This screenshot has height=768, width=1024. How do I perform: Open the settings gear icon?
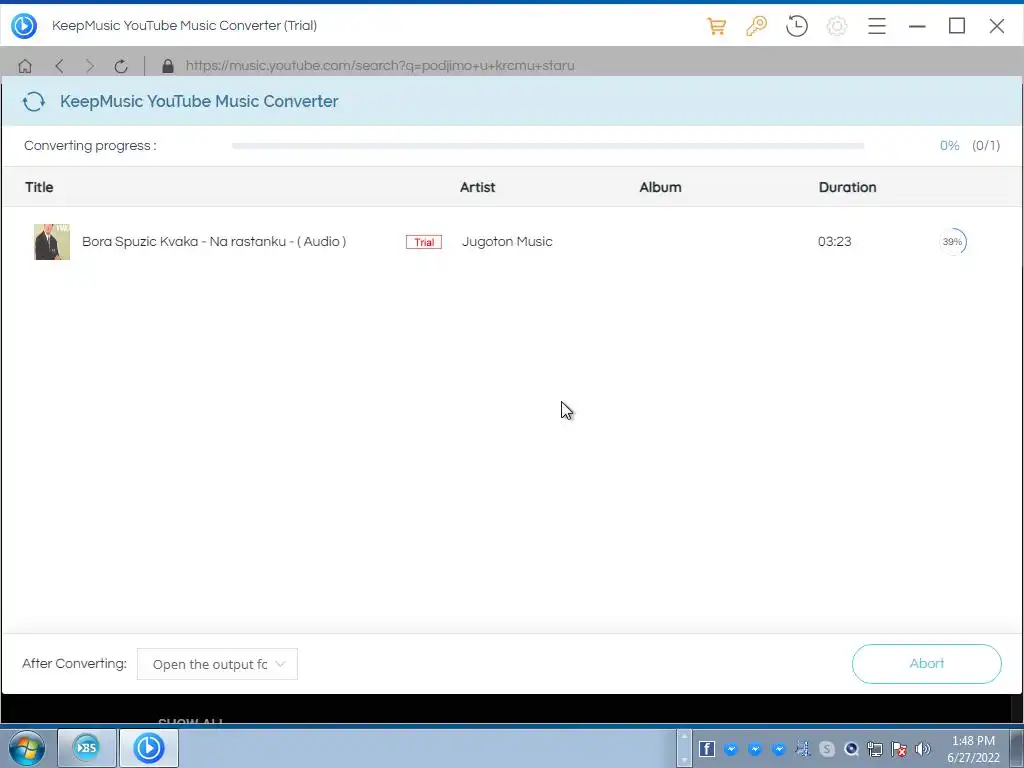pos(837,26)
